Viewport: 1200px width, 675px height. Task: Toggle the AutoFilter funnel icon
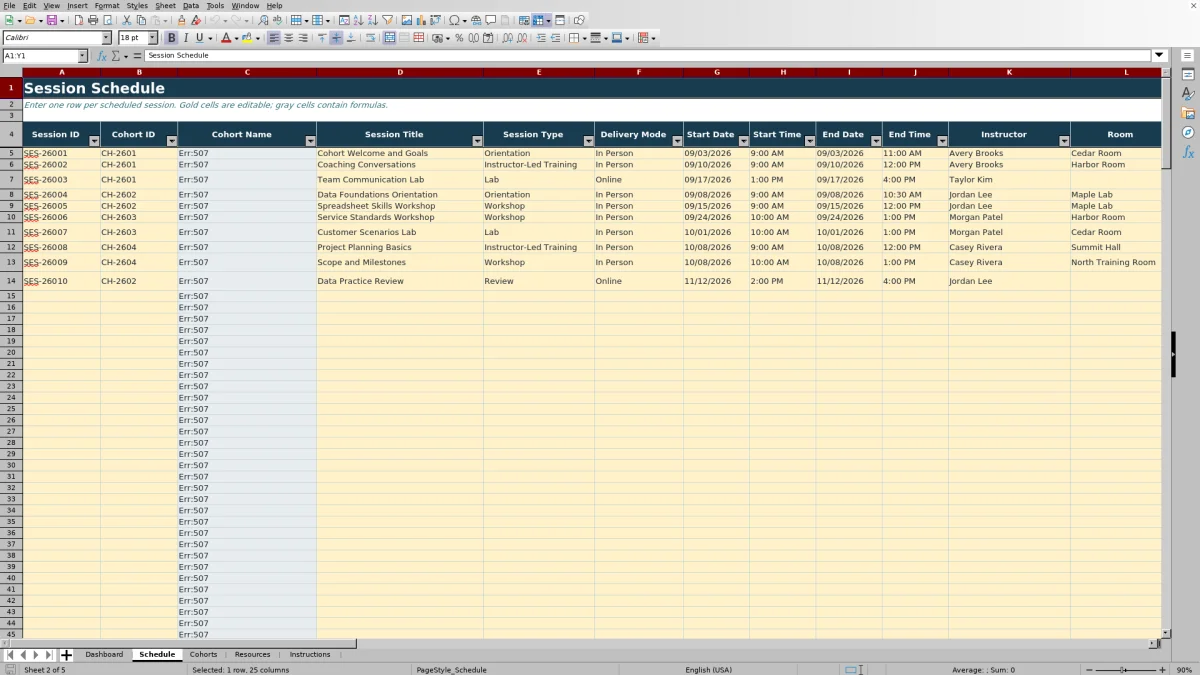[x=387, y=20]
